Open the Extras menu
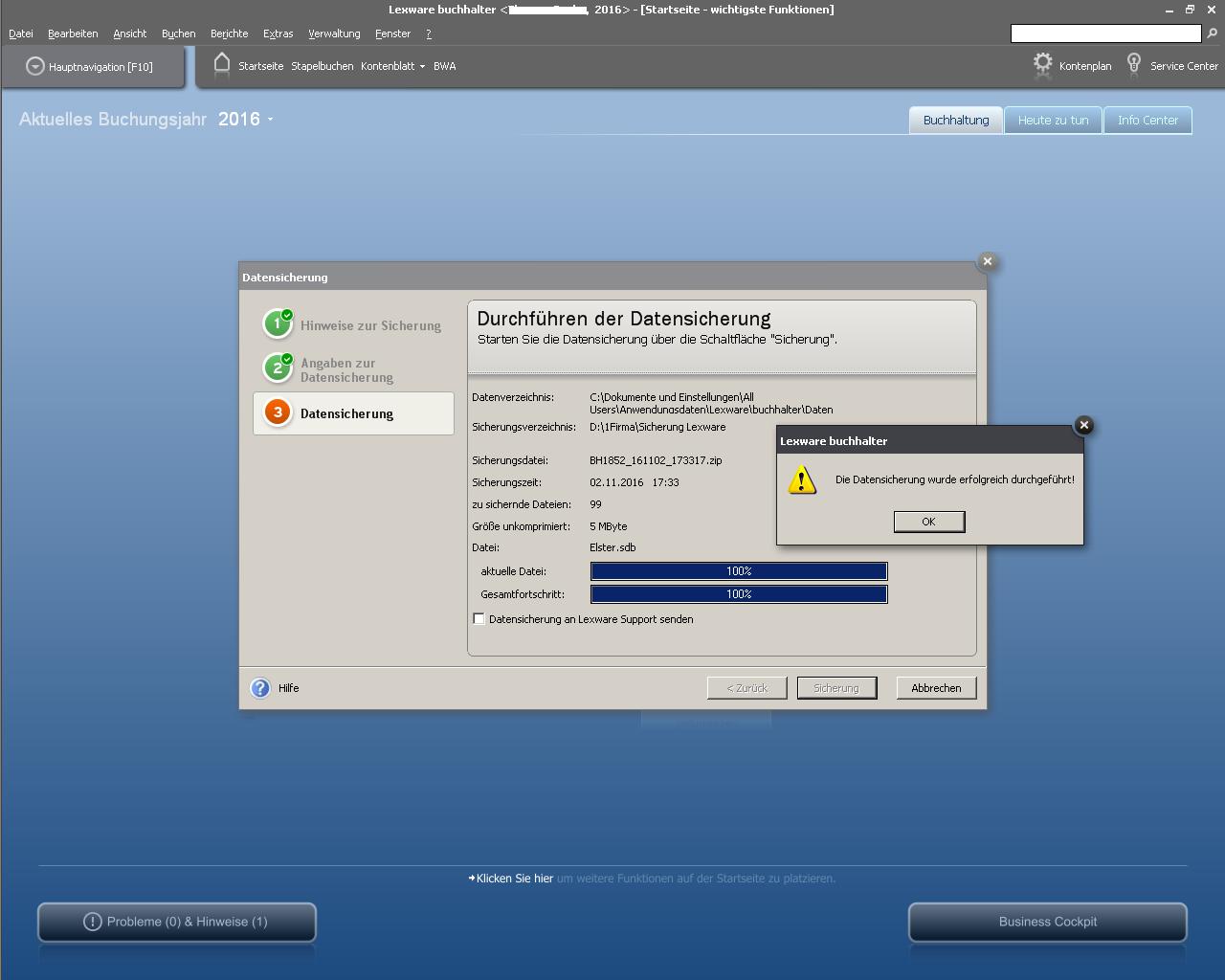 pos(278,33)
